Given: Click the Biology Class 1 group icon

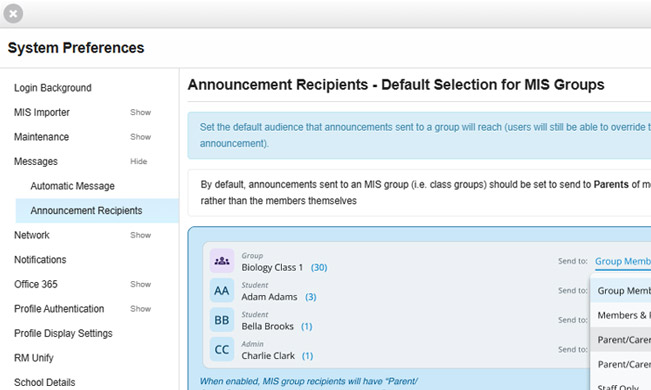Looking at the screenshot, I should pos(222,261).
